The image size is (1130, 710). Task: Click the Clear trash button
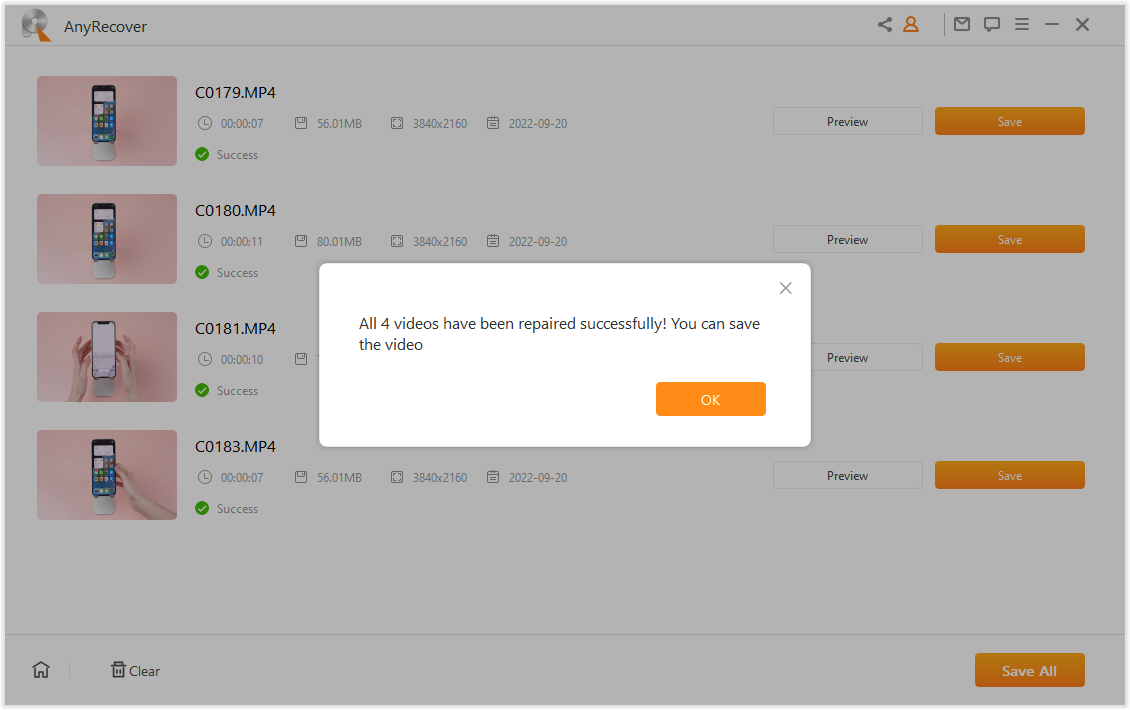[x=135, y=670]
